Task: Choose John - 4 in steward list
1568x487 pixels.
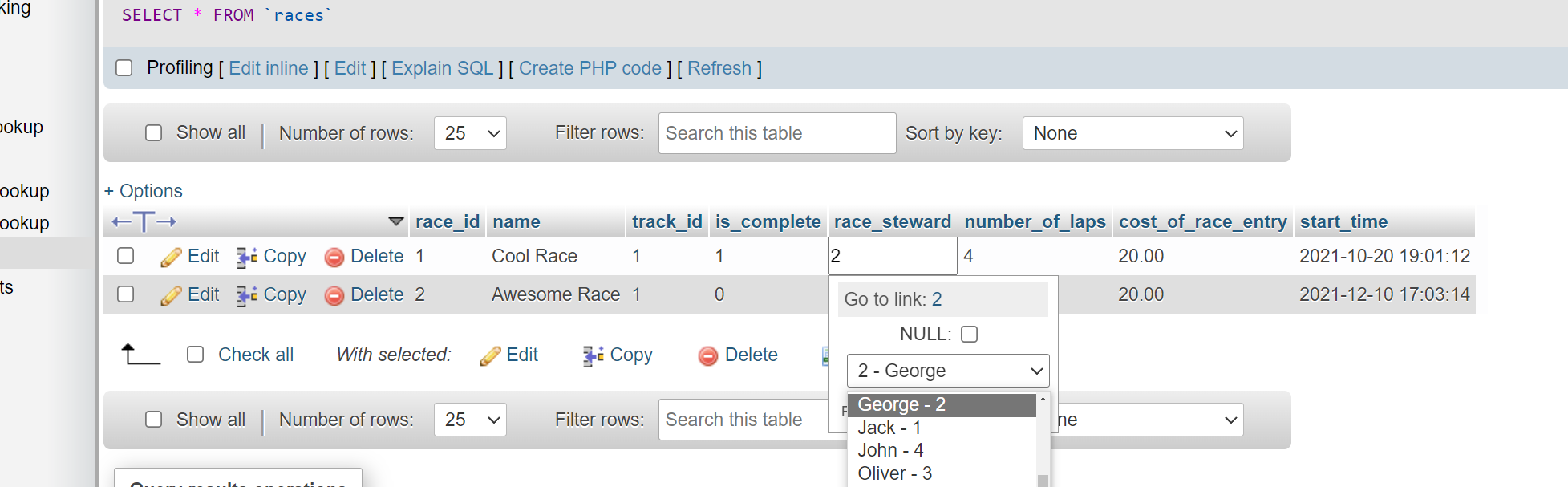Action: click(942, 450)
